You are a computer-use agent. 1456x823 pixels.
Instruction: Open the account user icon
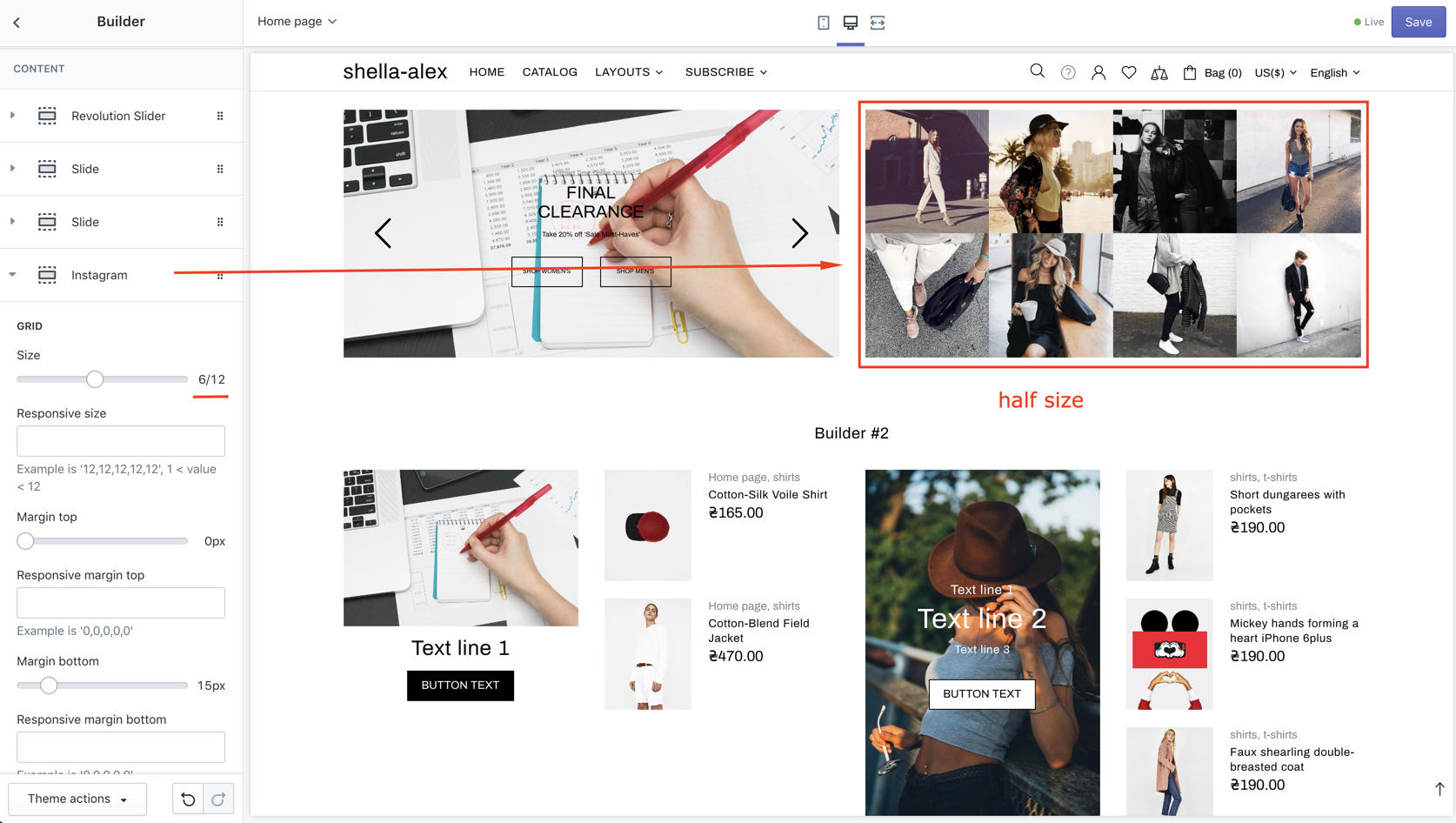coord(1098,73)
